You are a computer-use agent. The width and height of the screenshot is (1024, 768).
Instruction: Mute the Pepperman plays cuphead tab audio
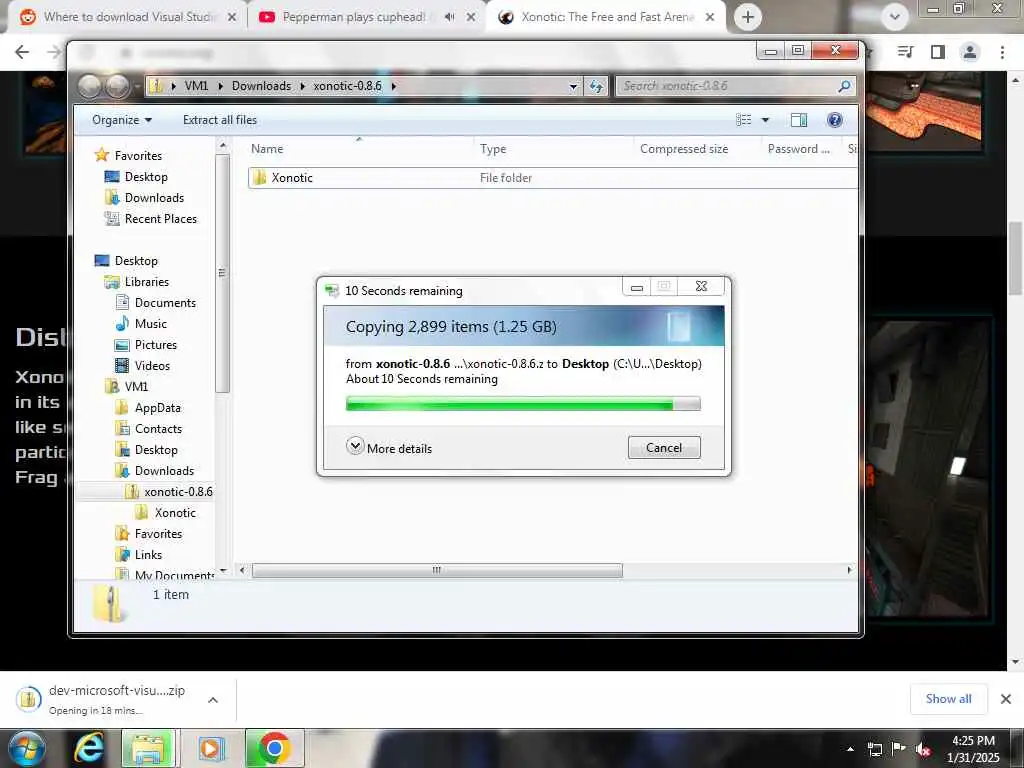click(449, 17)
